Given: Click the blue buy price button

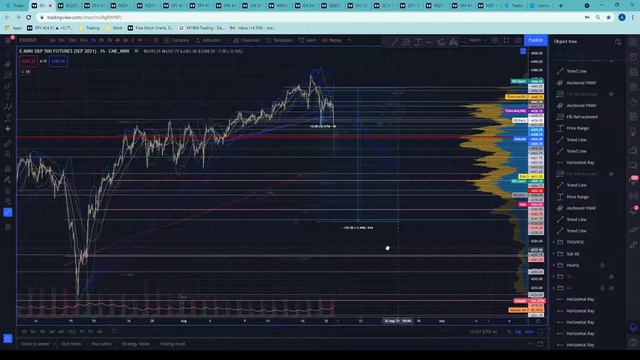Looking at the screenshot, I should tap(58, 61).
